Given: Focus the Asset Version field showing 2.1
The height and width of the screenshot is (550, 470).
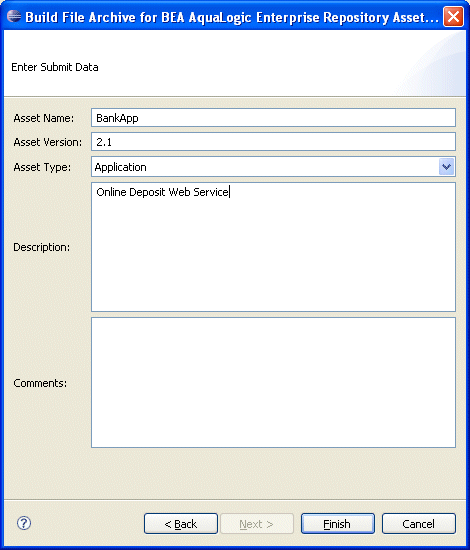Looking at the screenshot, I should tap(273, 142).
